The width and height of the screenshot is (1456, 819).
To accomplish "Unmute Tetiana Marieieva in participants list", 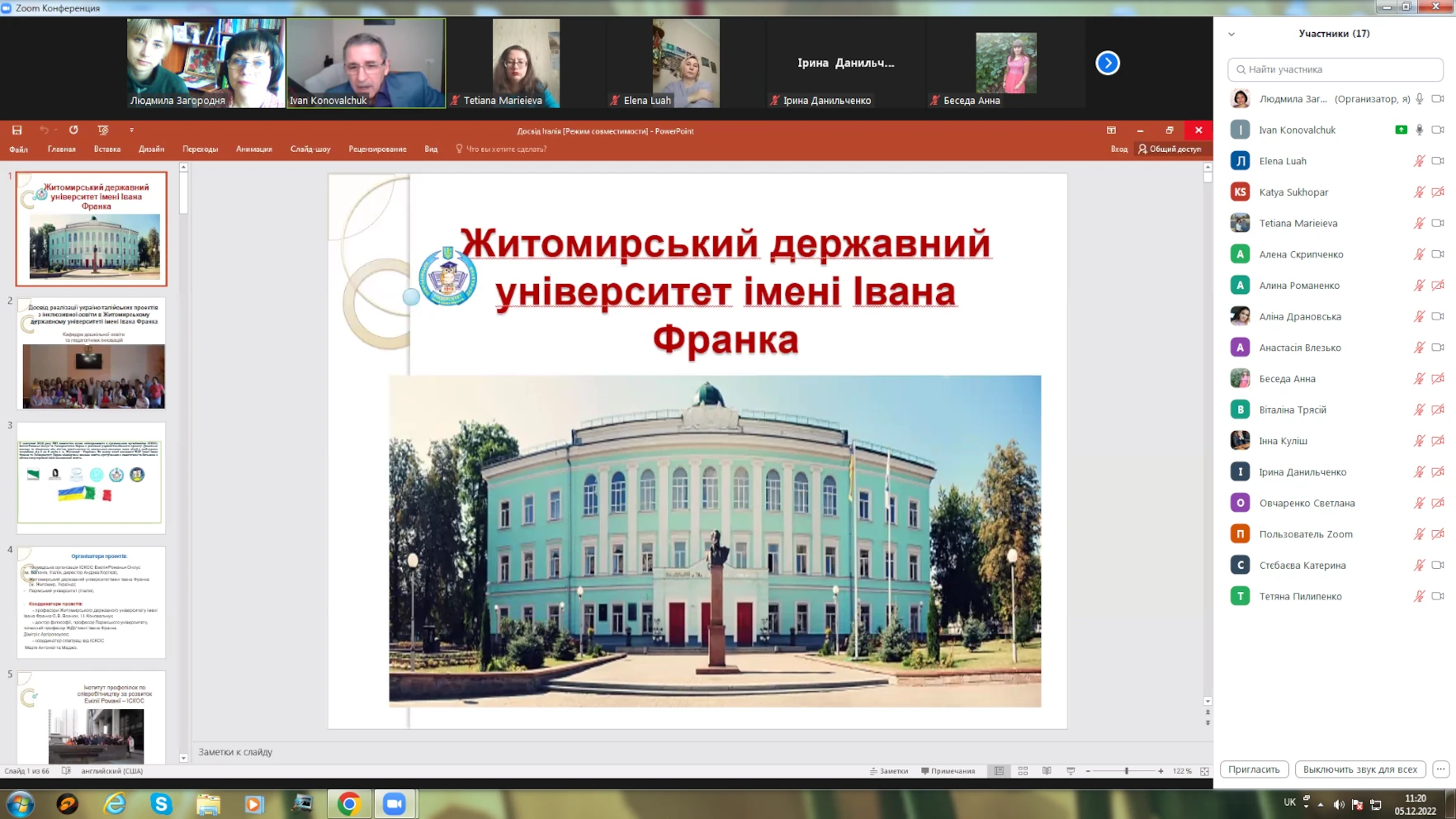I will coord(1420,223).
